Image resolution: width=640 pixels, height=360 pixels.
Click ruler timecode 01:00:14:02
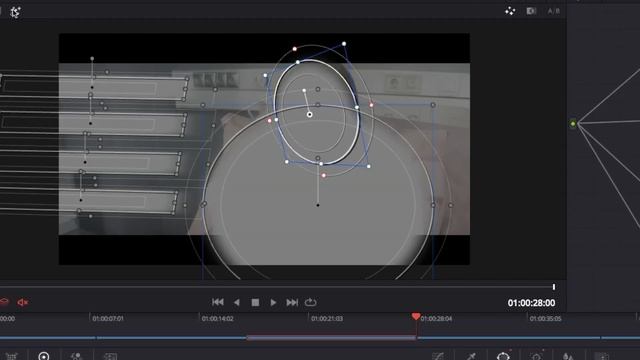click(218, 318)
